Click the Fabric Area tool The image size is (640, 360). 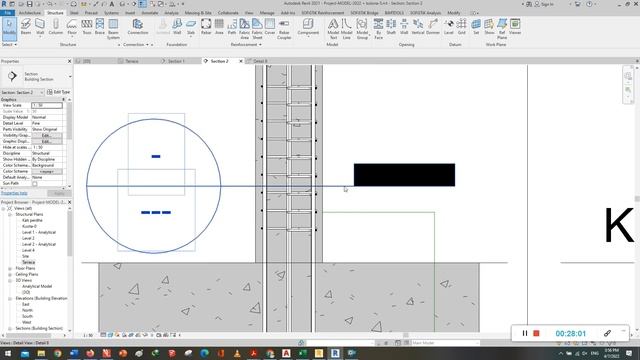tap(244, 29)
